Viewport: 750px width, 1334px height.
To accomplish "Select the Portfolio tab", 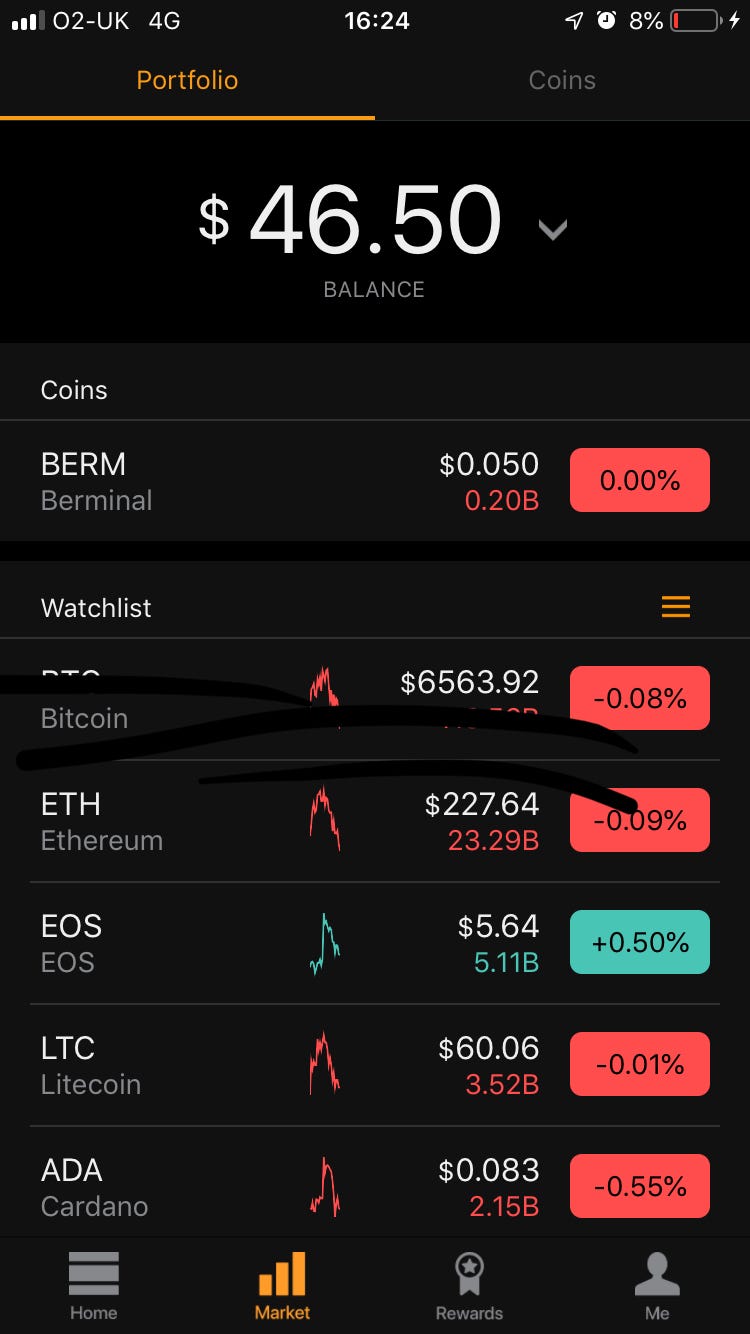I will [187, 80].
